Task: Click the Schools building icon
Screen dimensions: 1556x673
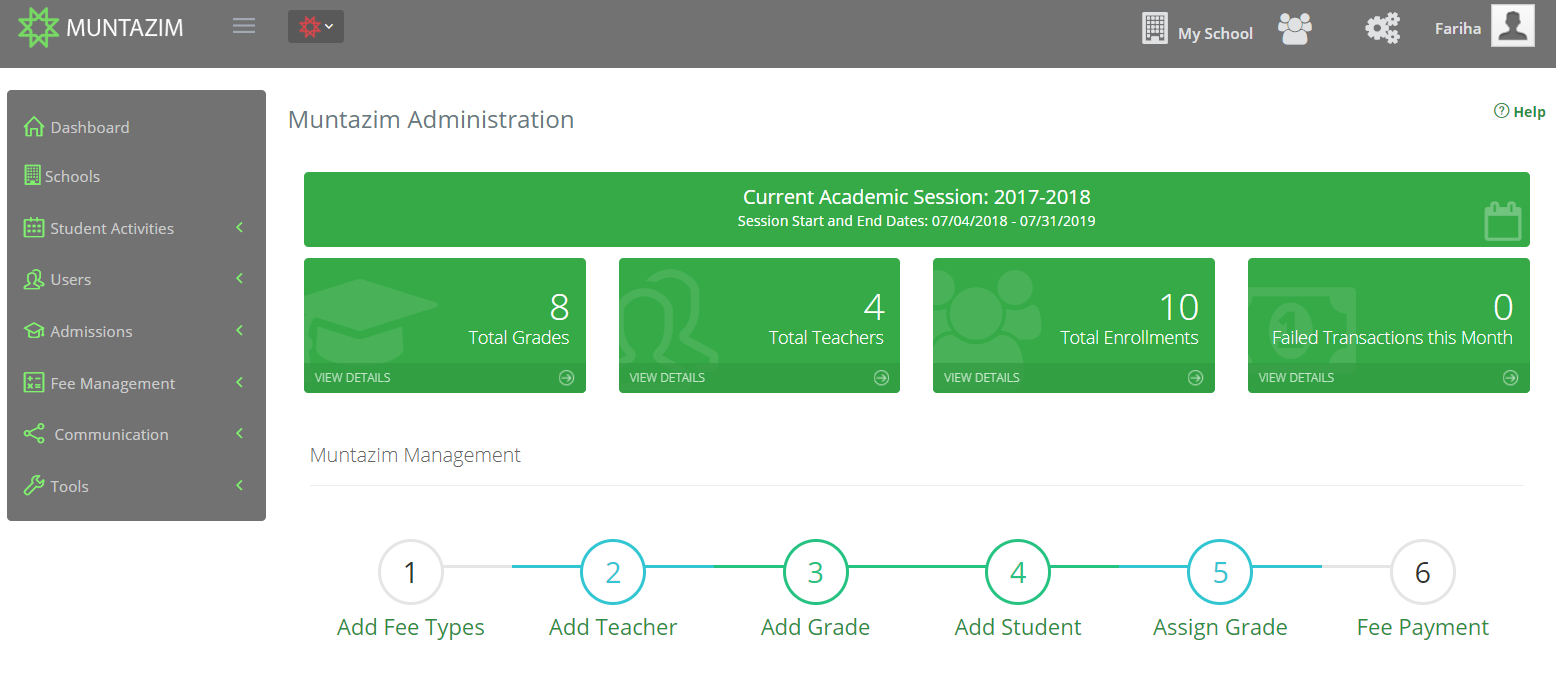Action: coord(32,175)
